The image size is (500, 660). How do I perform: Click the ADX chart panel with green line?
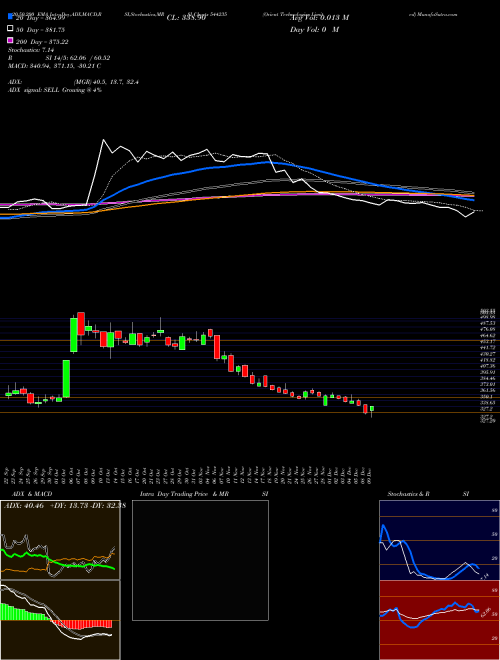60,540
